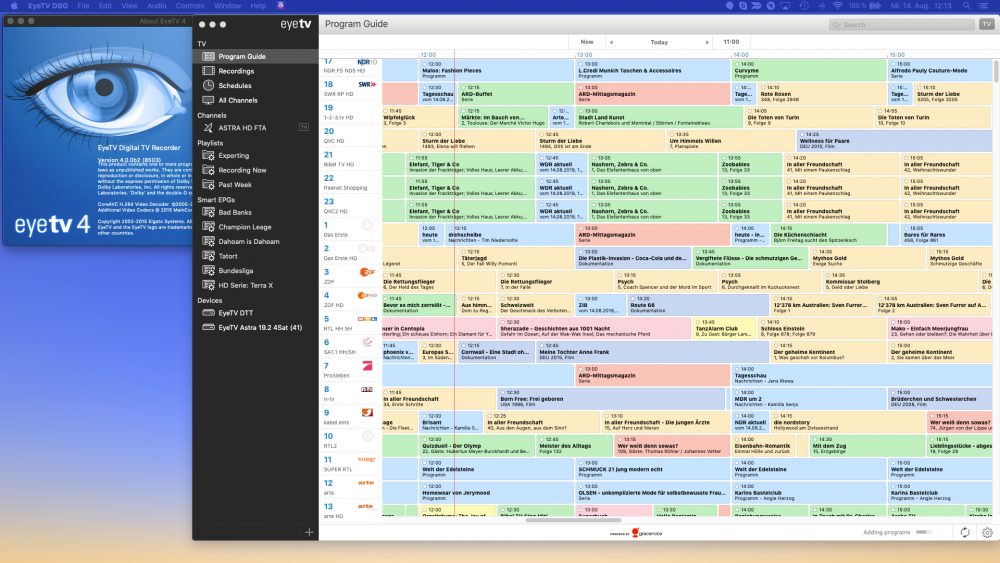This screenshot has height=563, width=1000.
Task: Click the 11:00 time button
Action: (732, 42)
